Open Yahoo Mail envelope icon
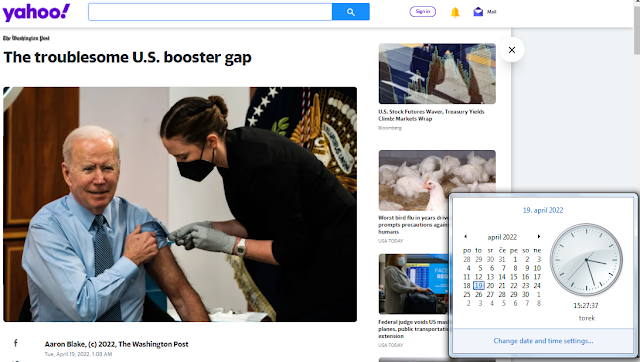Screen dimensions: 640x362 point(478,12)
